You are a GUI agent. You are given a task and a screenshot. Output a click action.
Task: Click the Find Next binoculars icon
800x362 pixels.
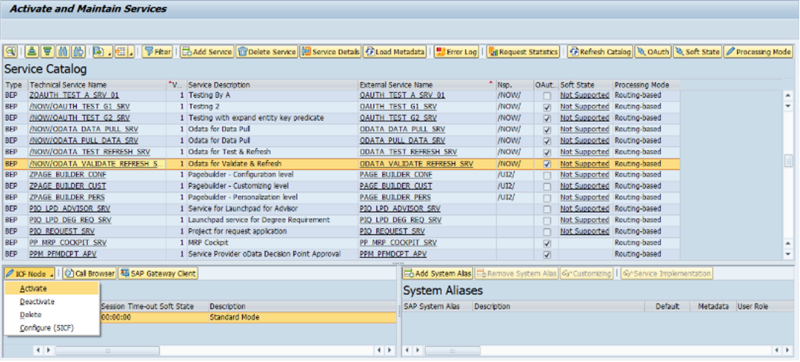(78, 51)
